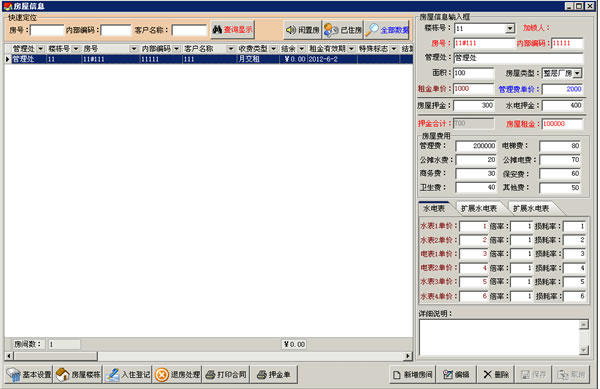Select the table row with room 11#111
The image size is (600, 389).
point(209,59)
